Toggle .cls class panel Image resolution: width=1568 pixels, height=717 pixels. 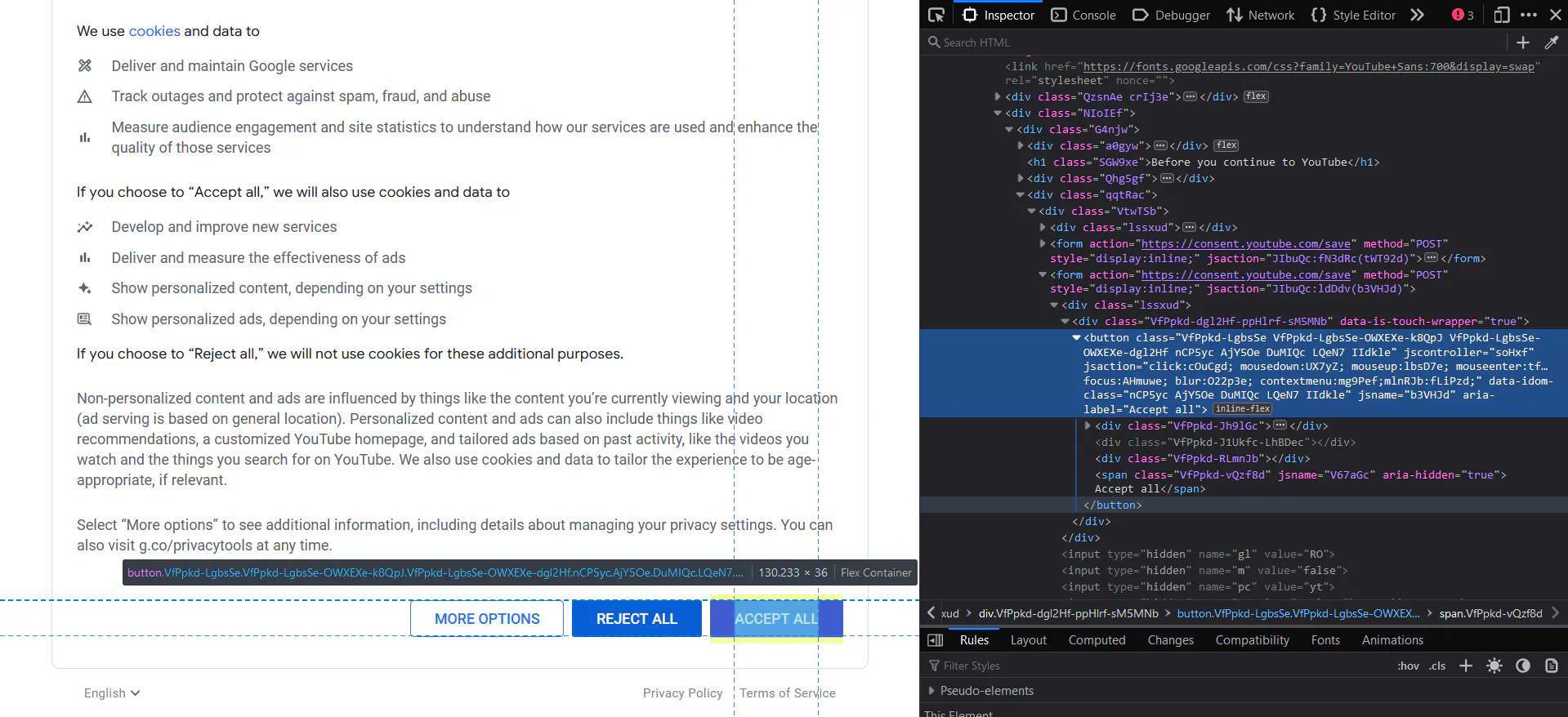1438,666
